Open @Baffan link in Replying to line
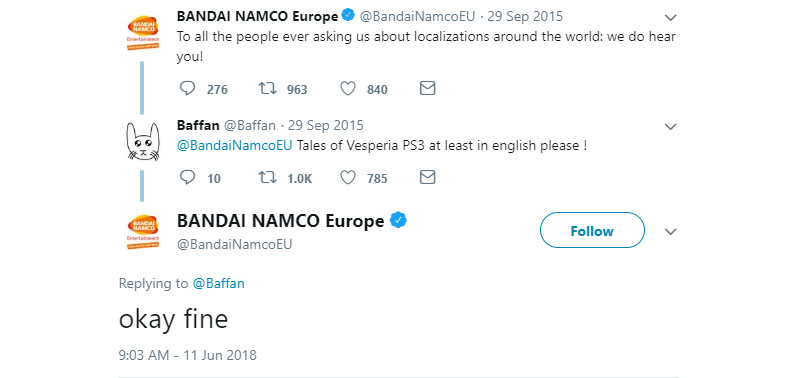Screen dimensions: 800x378 (218, 284)
